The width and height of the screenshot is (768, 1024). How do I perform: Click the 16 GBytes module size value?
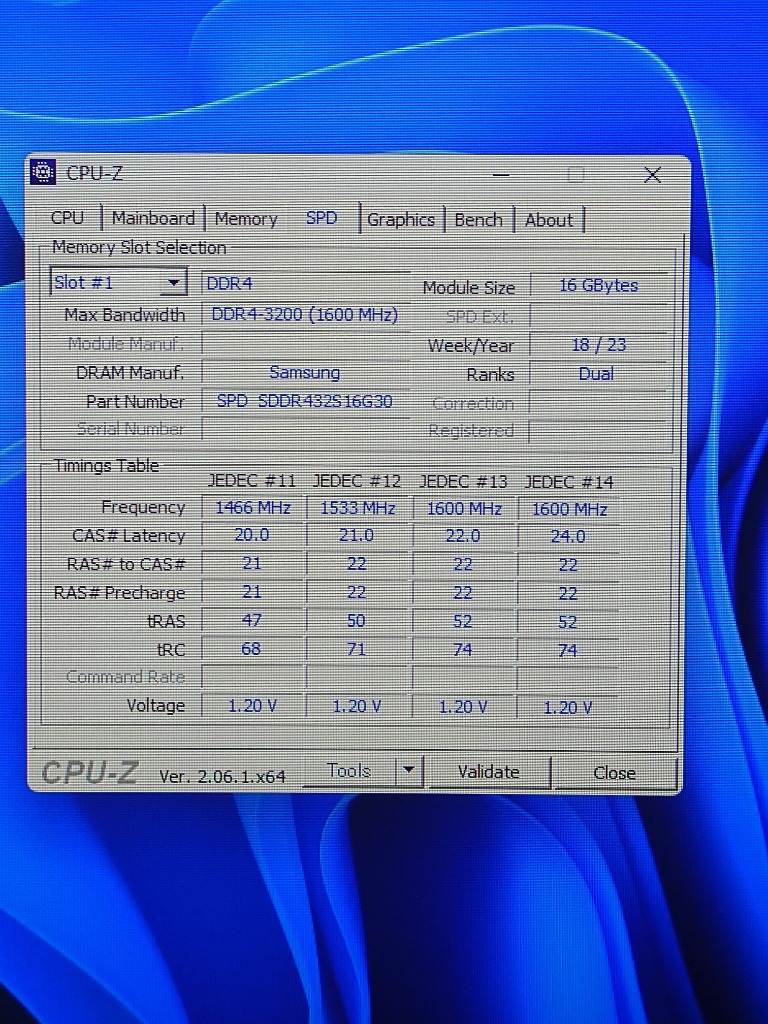tap(598, 285)
